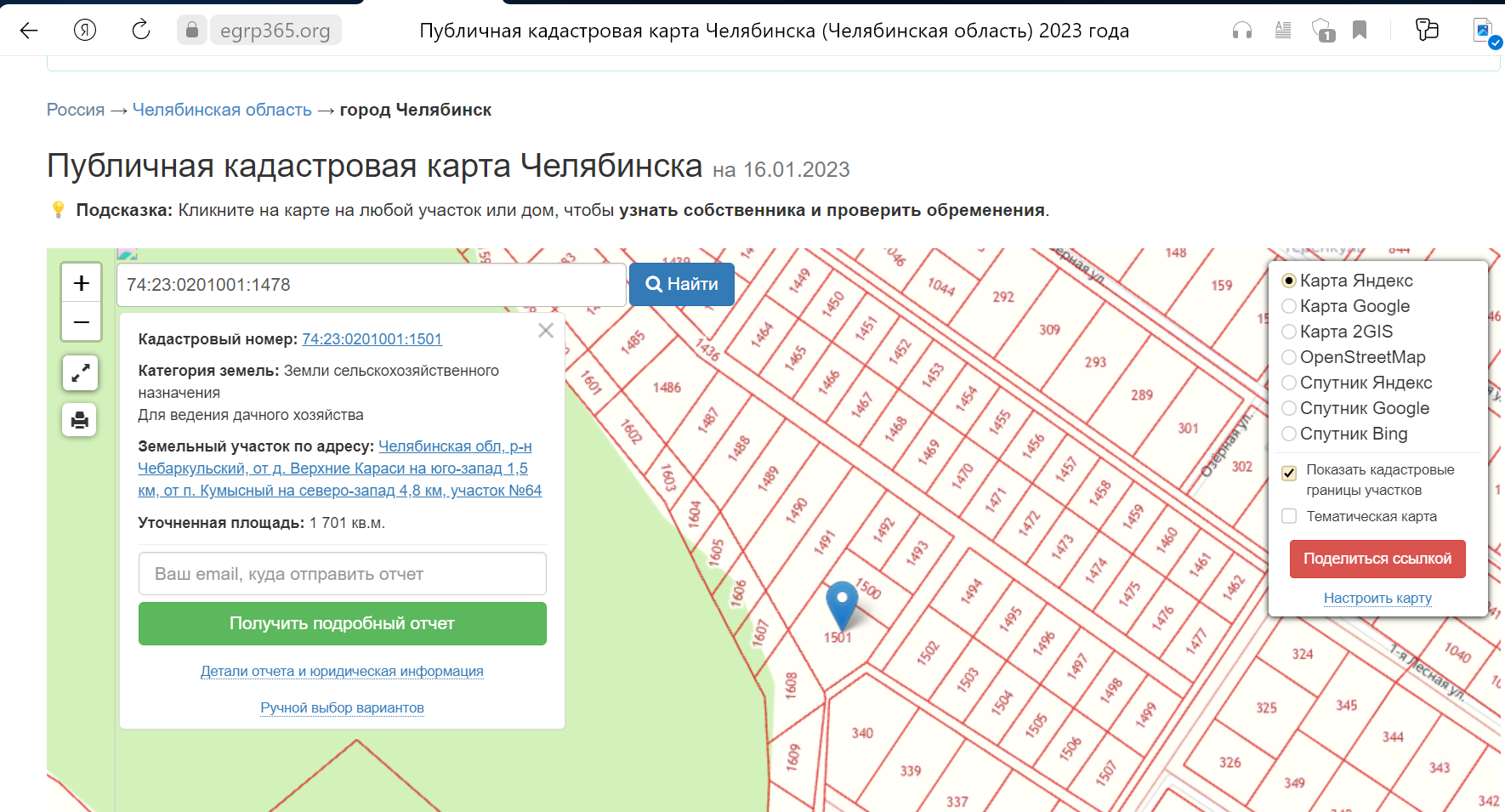Go to Челябинская область breadcrumb link
This screenshot has width=1505, height=812.
click(222, 110)
